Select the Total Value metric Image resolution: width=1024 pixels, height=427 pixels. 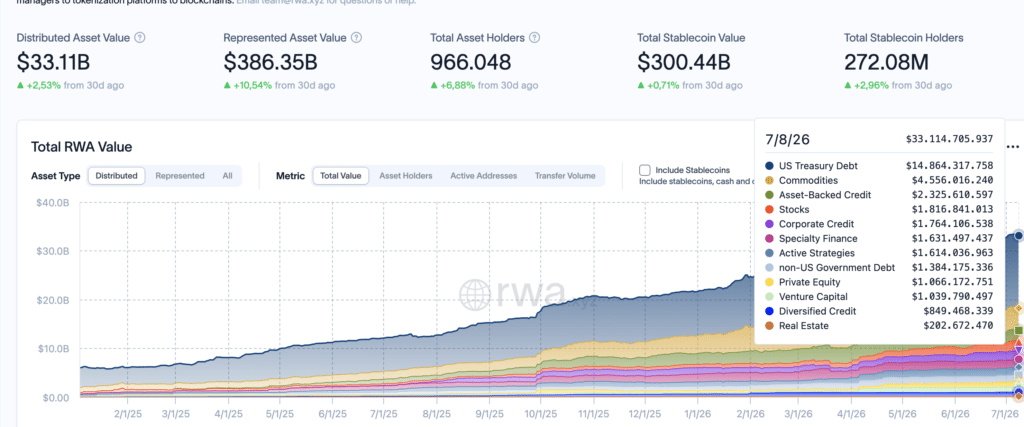point(341,176)
